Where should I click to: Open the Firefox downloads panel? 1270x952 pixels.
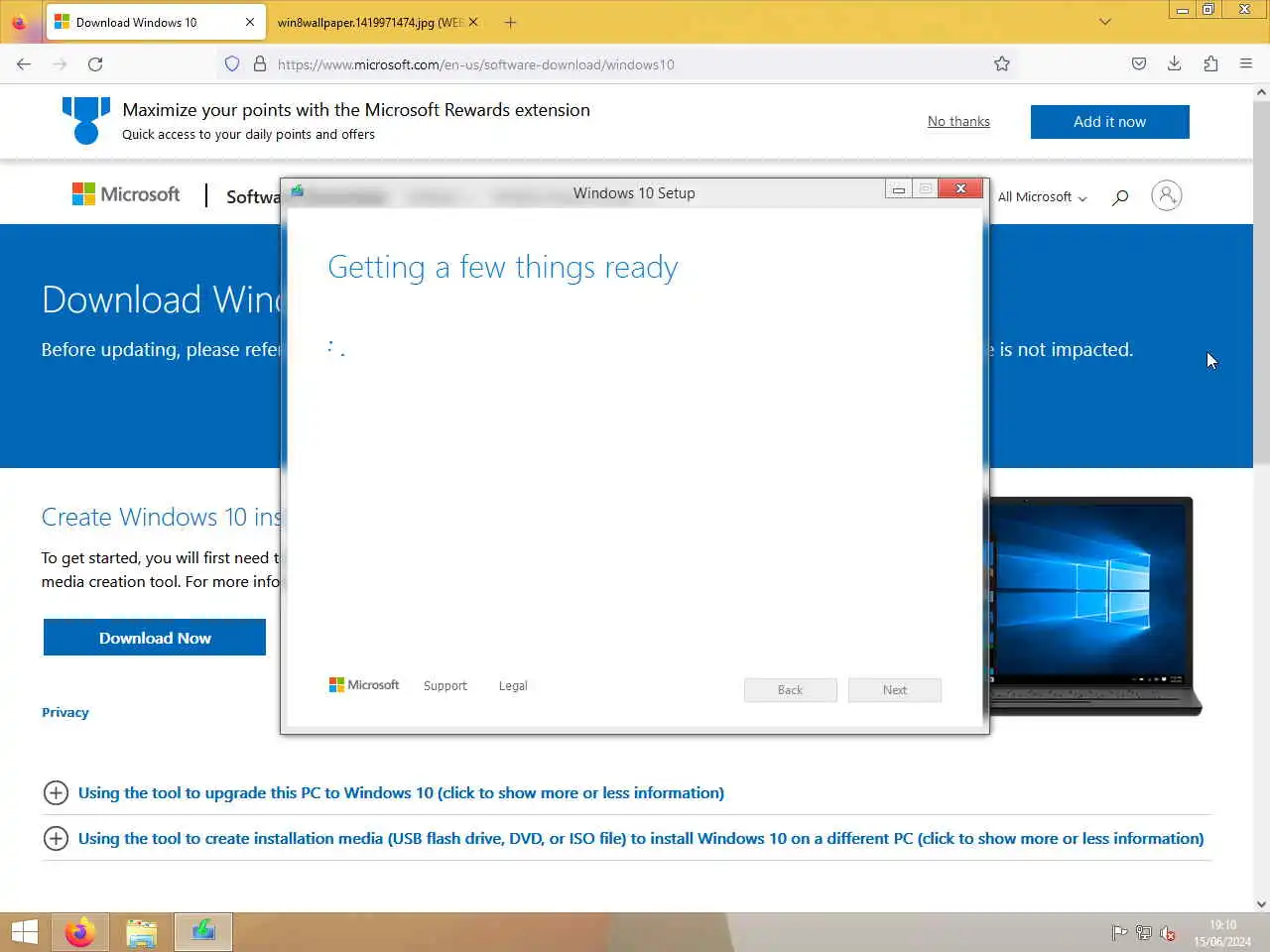coord(1174,64)
